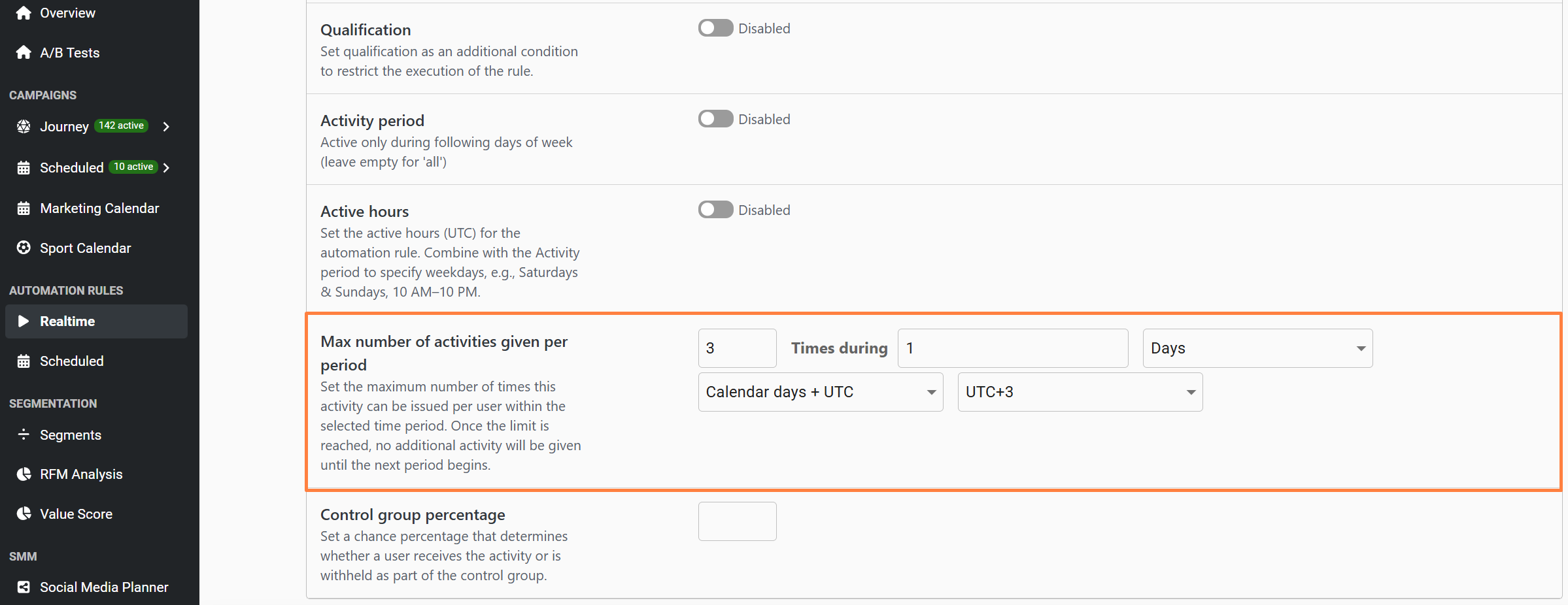Go to Value Score page

tap(76, 514)
